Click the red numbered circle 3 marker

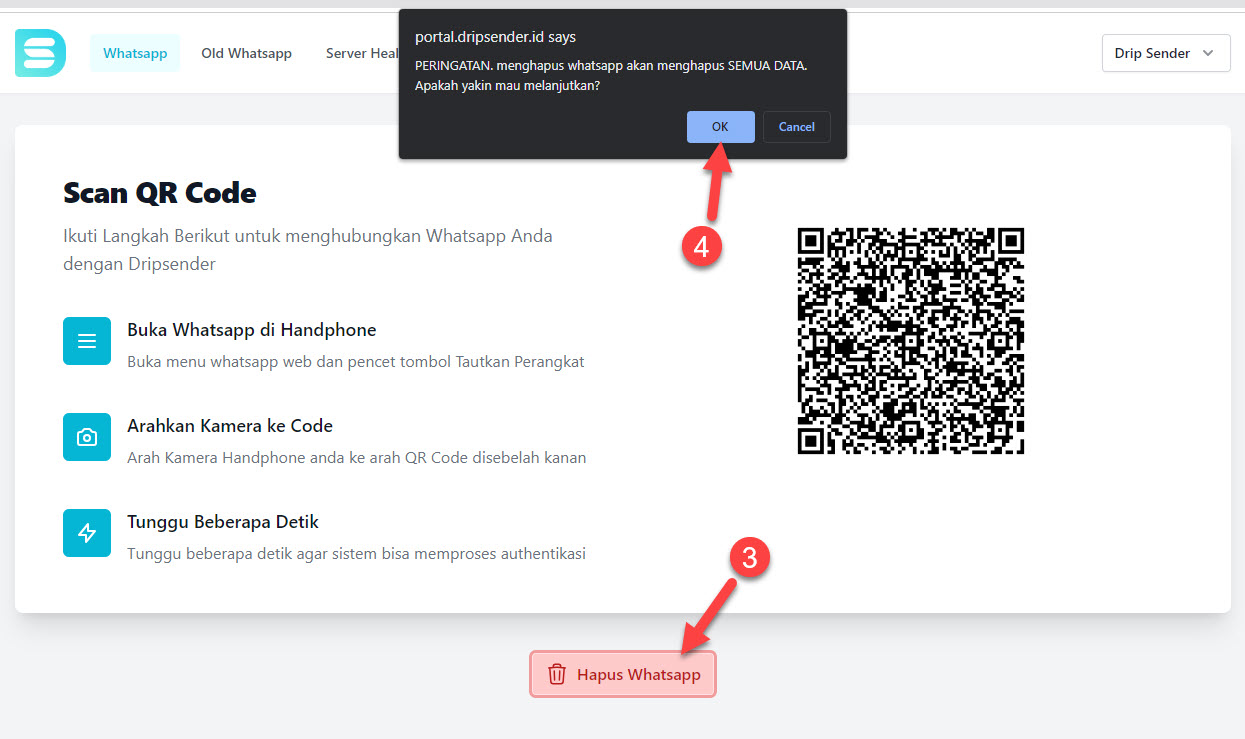[x=749, y=558]
